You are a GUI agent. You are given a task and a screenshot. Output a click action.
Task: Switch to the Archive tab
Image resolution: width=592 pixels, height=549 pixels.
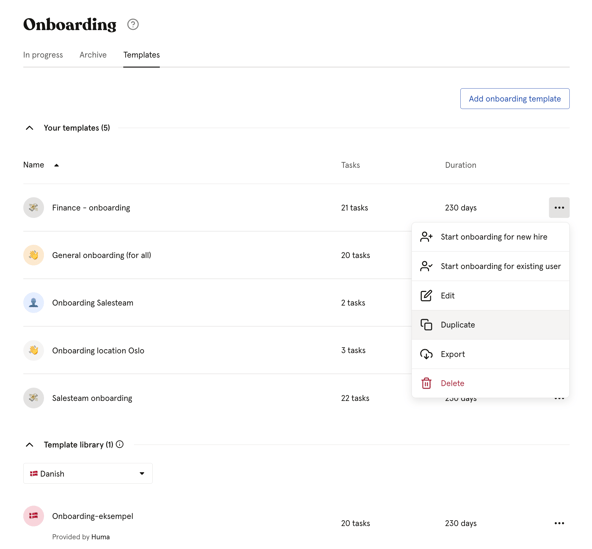[93, 55]
